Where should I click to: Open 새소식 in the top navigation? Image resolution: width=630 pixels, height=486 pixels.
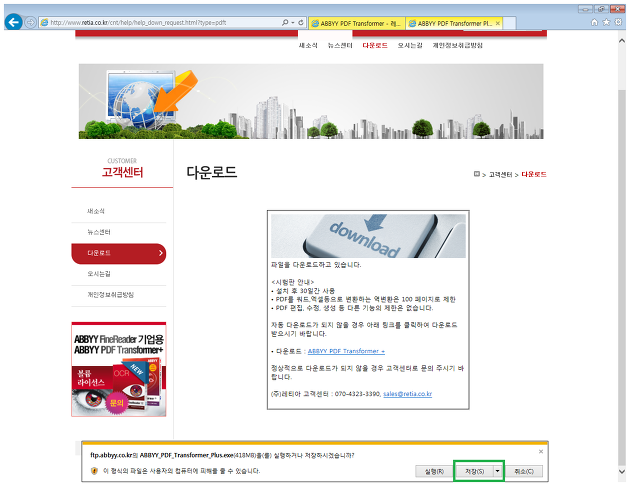[x=308, y=45]
